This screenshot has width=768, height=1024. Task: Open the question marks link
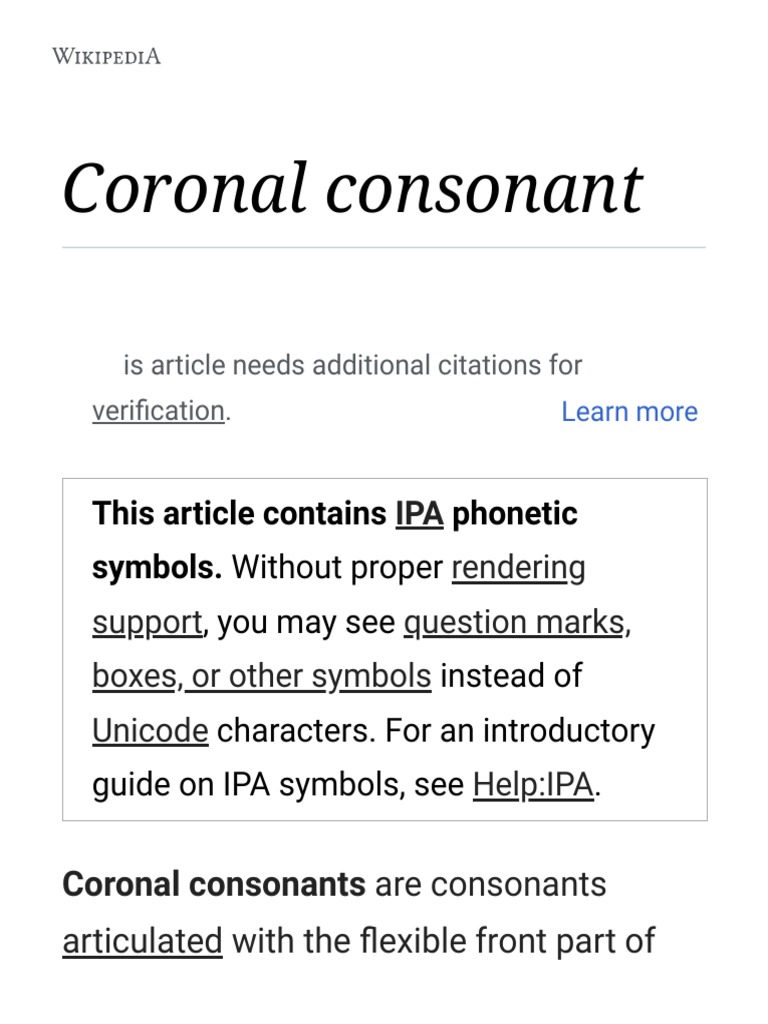point(514,622)
